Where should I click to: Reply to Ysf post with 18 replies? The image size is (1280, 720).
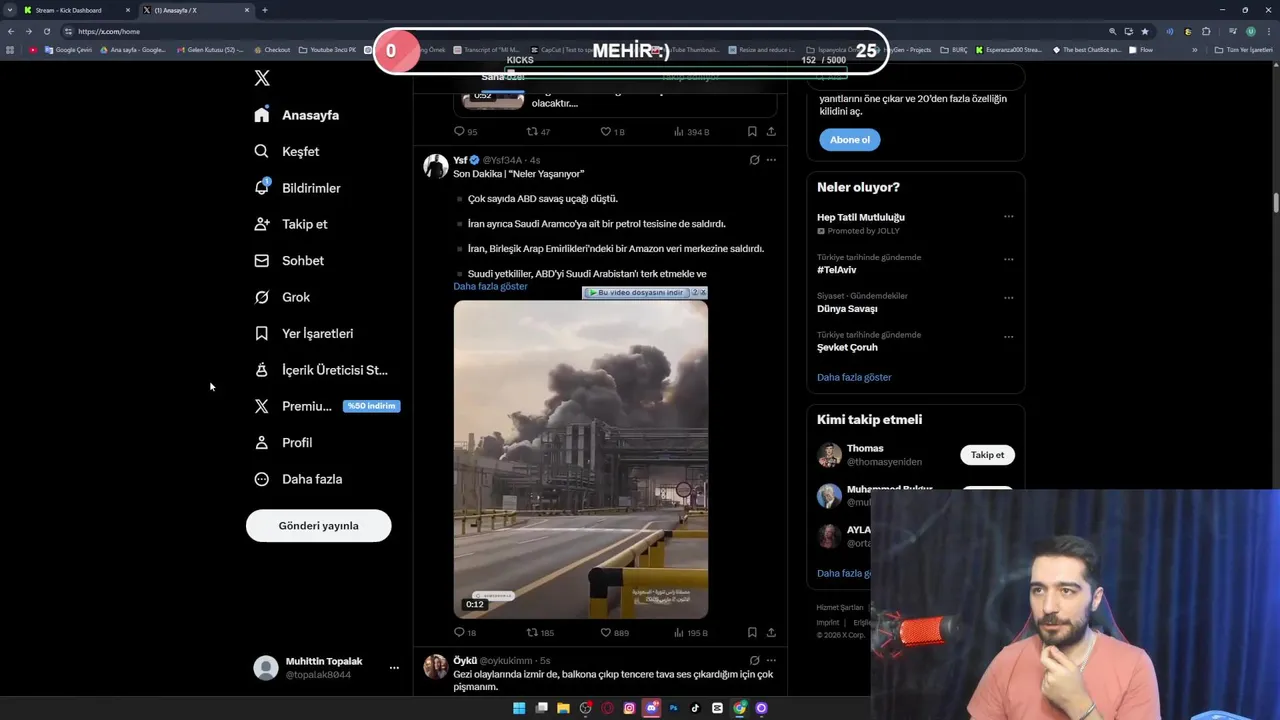pos(465,633)
